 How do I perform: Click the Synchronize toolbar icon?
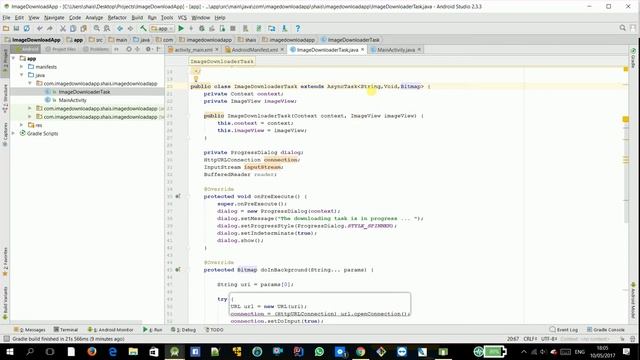(x=27, y=29)
